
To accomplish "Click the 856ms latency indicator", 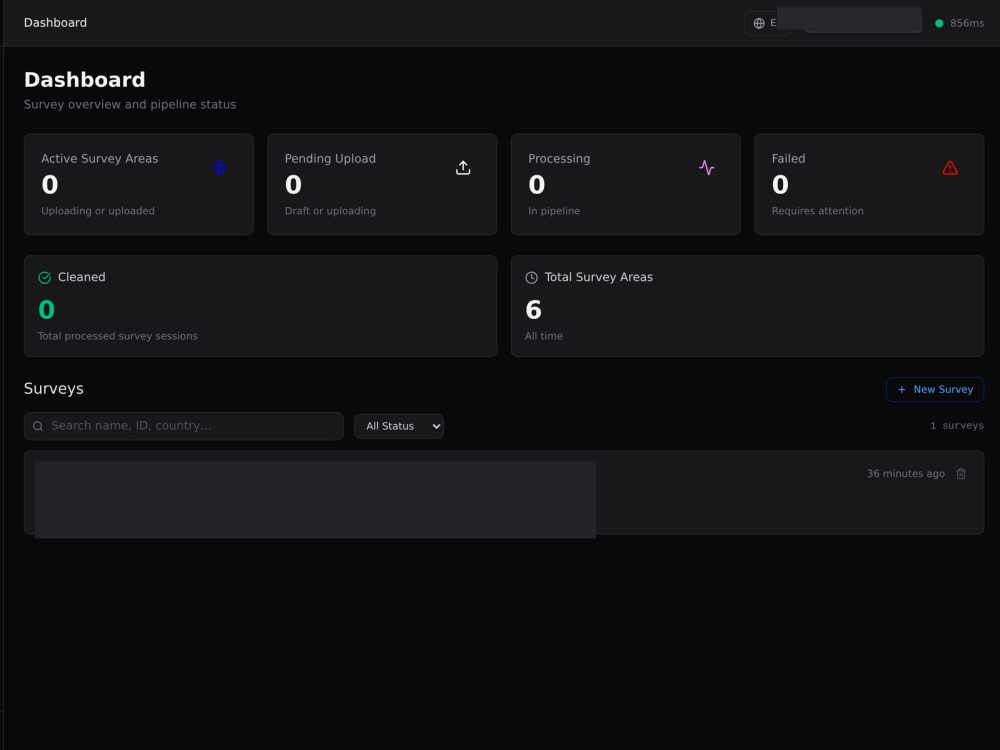I will tap(967, 24).
